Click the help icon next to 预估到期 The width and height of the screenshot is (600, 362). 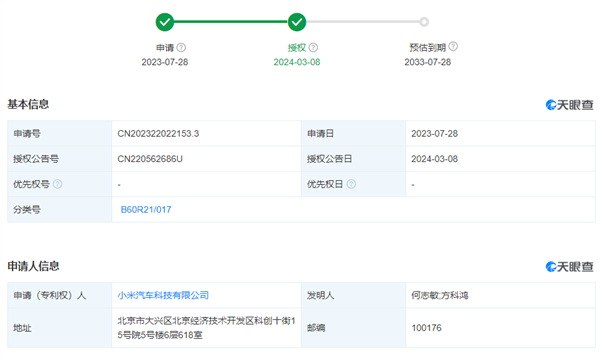(x=453, y=46)
